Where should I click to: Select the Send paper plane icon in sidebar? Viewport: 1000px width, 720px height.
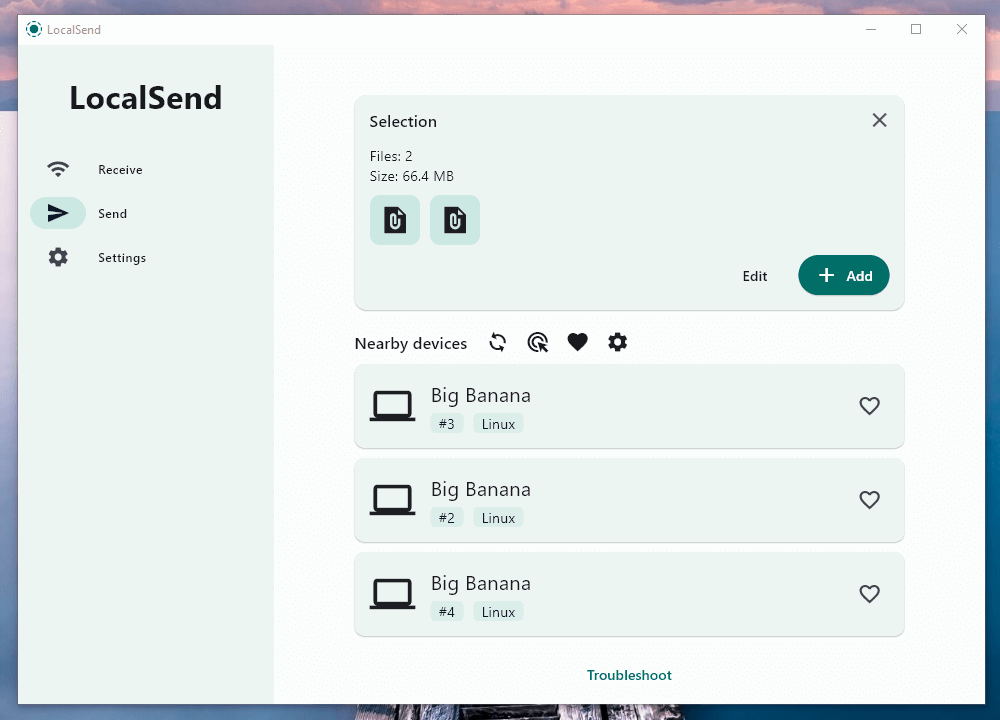(x=58, y=213)
